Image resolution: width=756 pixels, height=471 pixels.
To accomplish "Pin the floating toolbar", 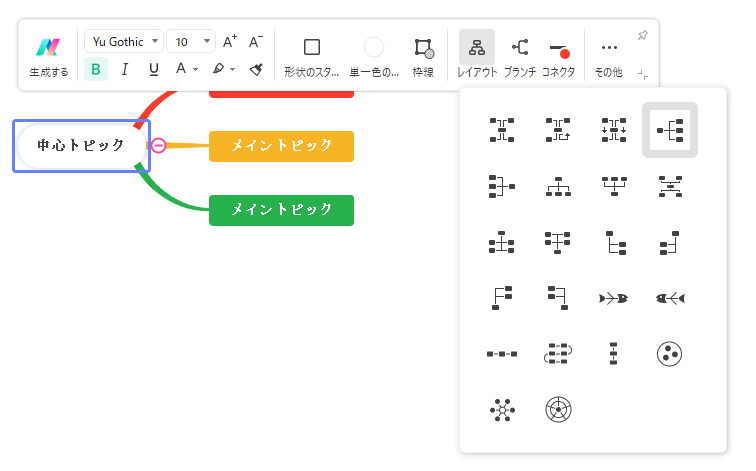I will [x=643, y=35].
